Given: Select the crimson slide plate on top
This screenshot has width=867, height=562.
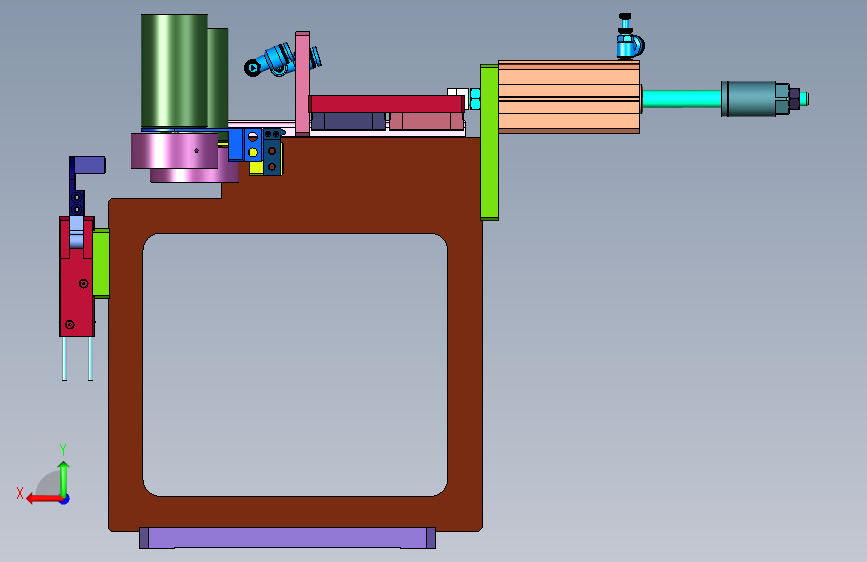Looking at the screenshot, I should pyautogui.click(x=386, y=104).
